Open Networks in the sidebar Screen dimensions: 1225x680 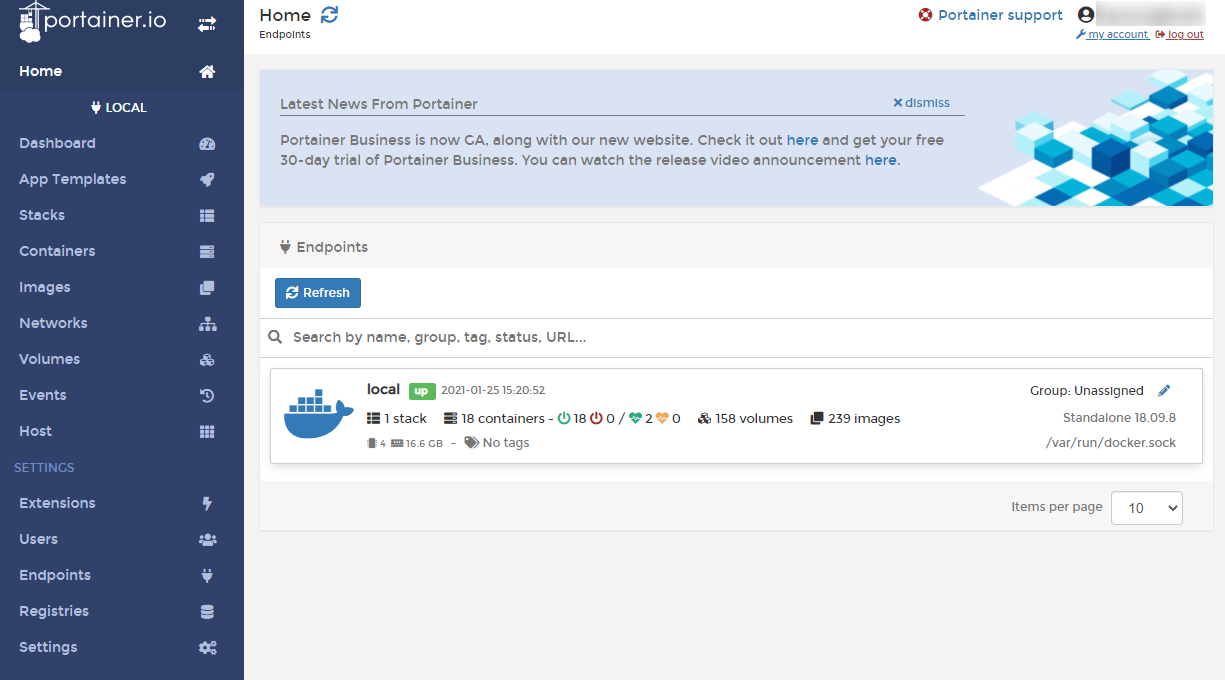[122, 324]
